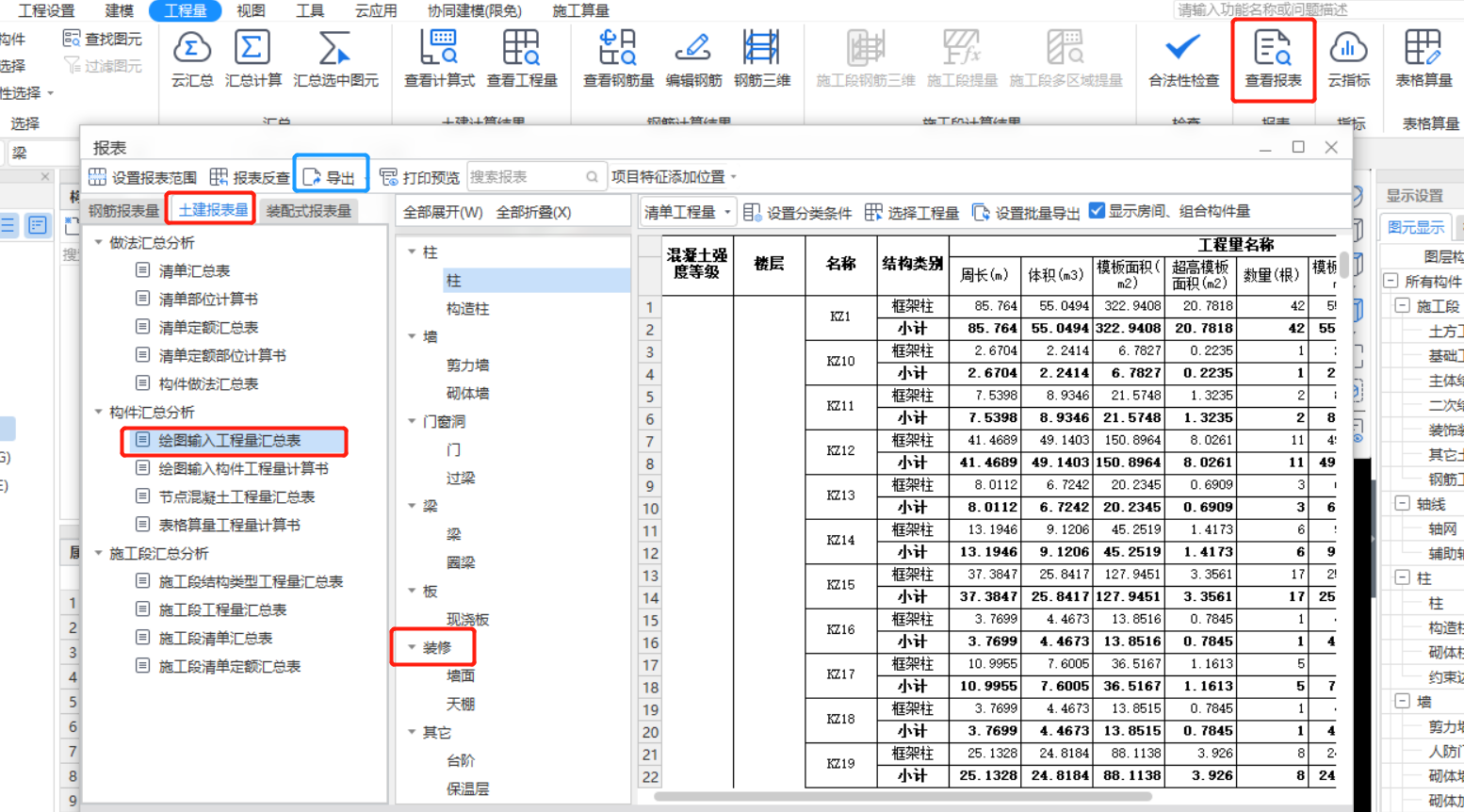Image resolution: width=1464 pixels, height=812 pixels.
Task: Select 清单汇总表 report
Action: pyautogui.click(x=194, y=271)
